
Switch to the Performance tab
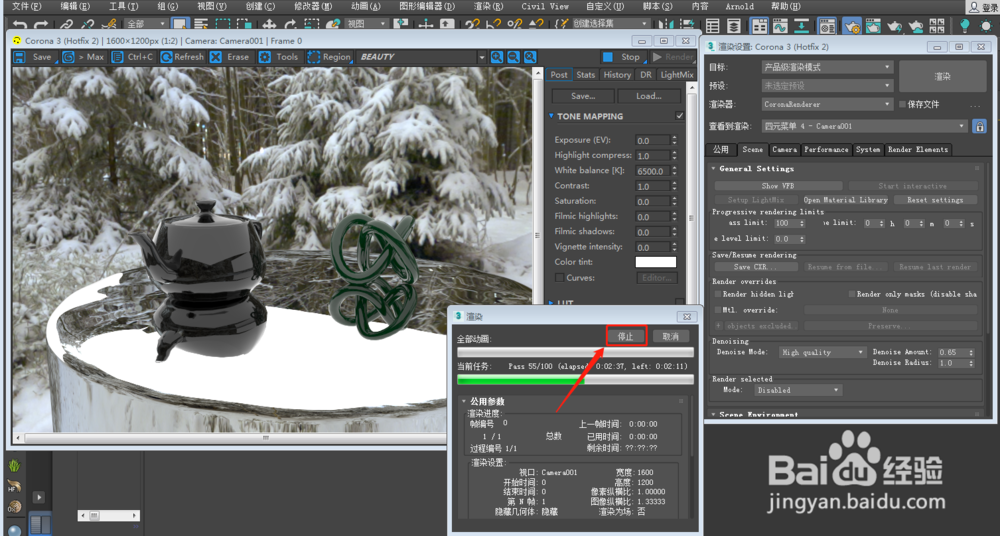826,149
